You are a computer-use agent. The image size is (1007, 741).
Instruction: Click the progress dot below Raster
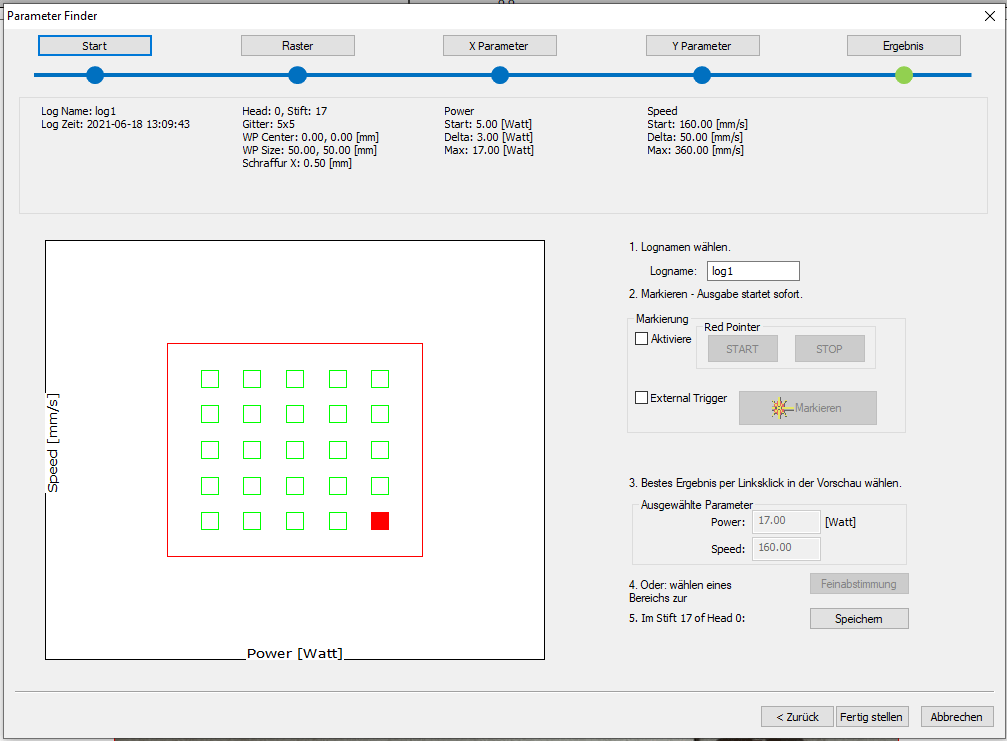click(x=297, y=75)
